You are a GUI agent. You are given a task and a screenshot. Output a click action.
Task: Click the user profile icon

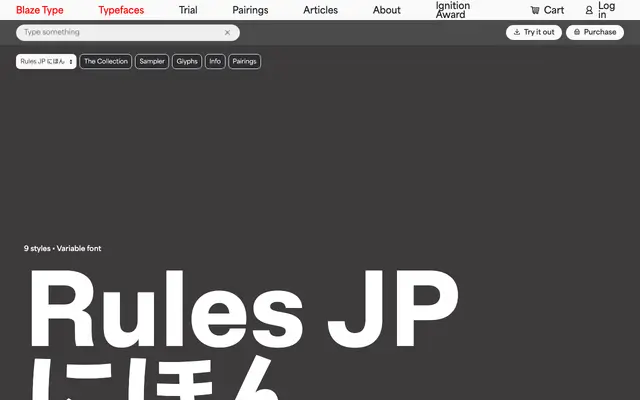click(589, 10)
